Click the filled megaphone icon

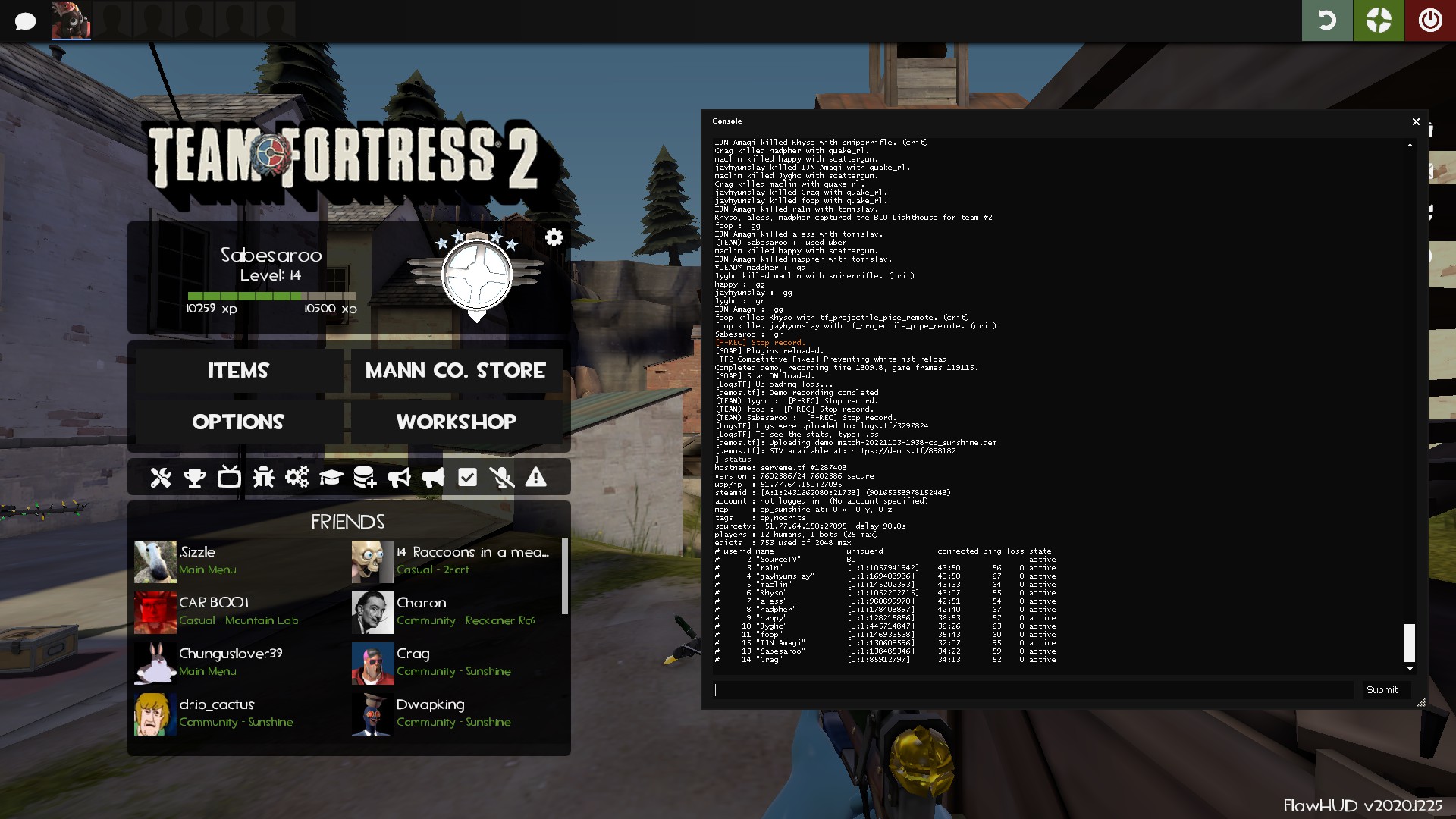coord(433,477)
